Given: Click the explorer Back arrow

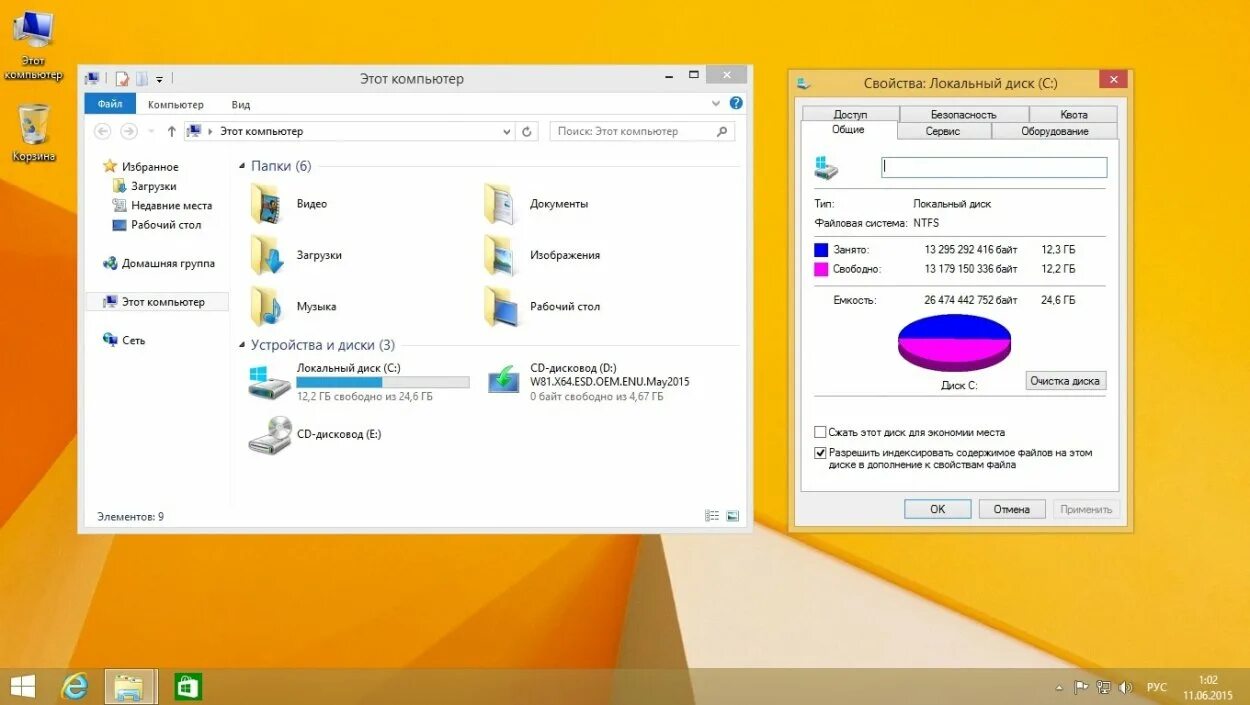Looking at the screenshot, I should click(102, 131).
